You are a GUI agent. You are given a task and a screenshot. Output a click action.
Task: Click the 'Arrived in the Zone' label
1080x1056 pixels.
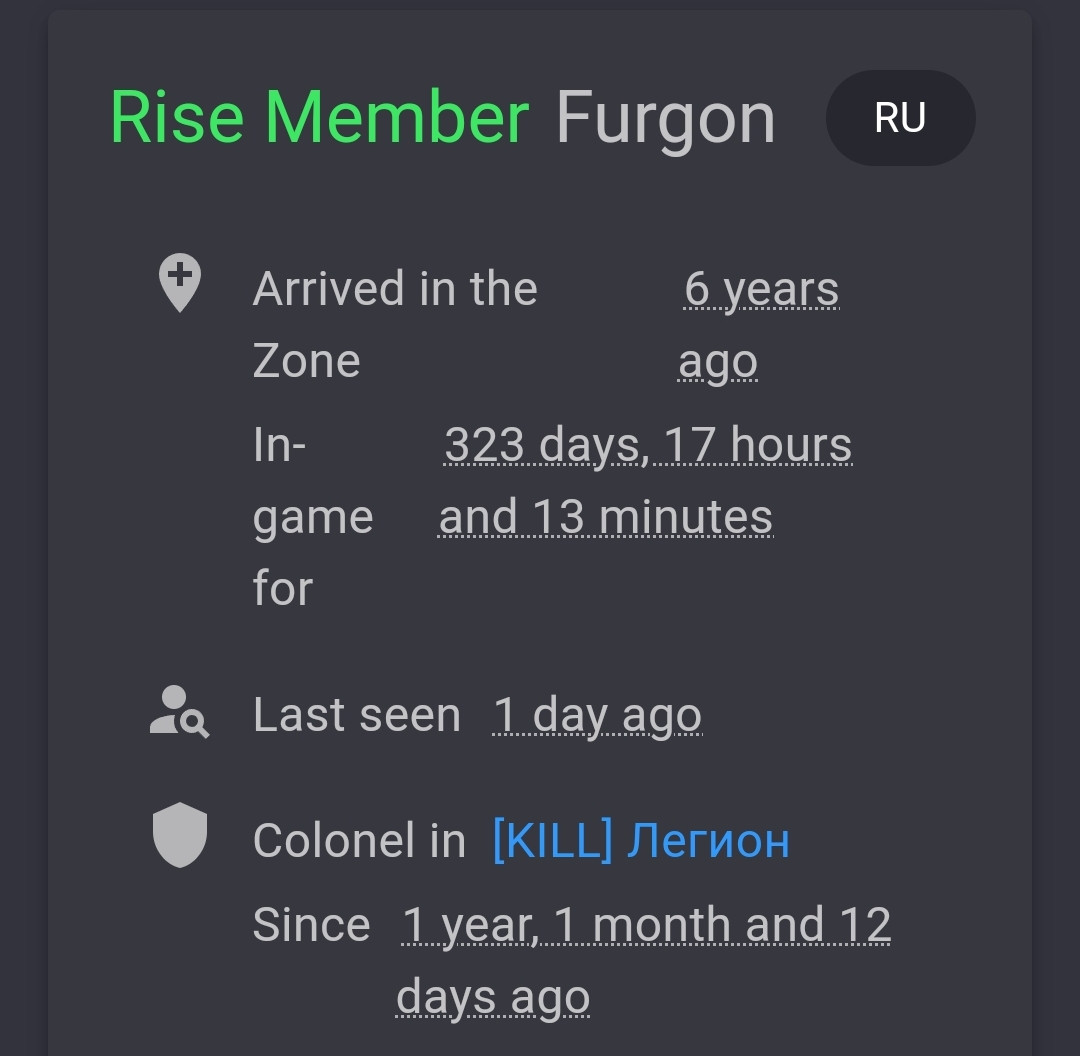(x=395, y=324)
